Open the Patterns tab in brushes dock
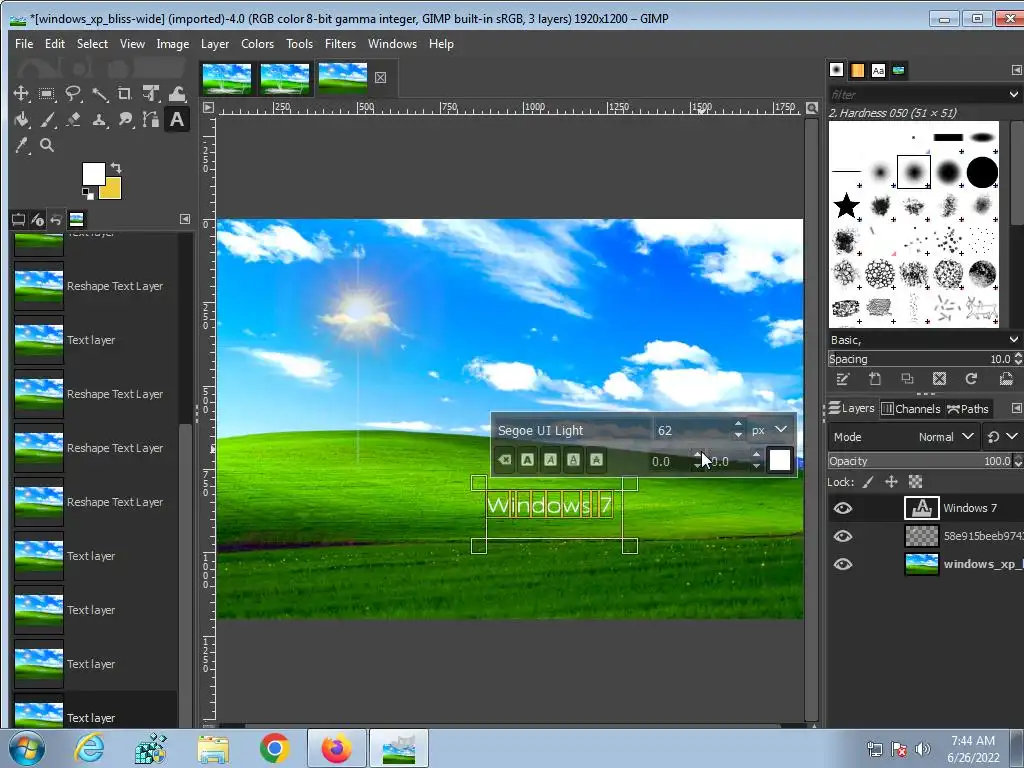The height and width of the screenshot is (768, 1024). [857, 70]
